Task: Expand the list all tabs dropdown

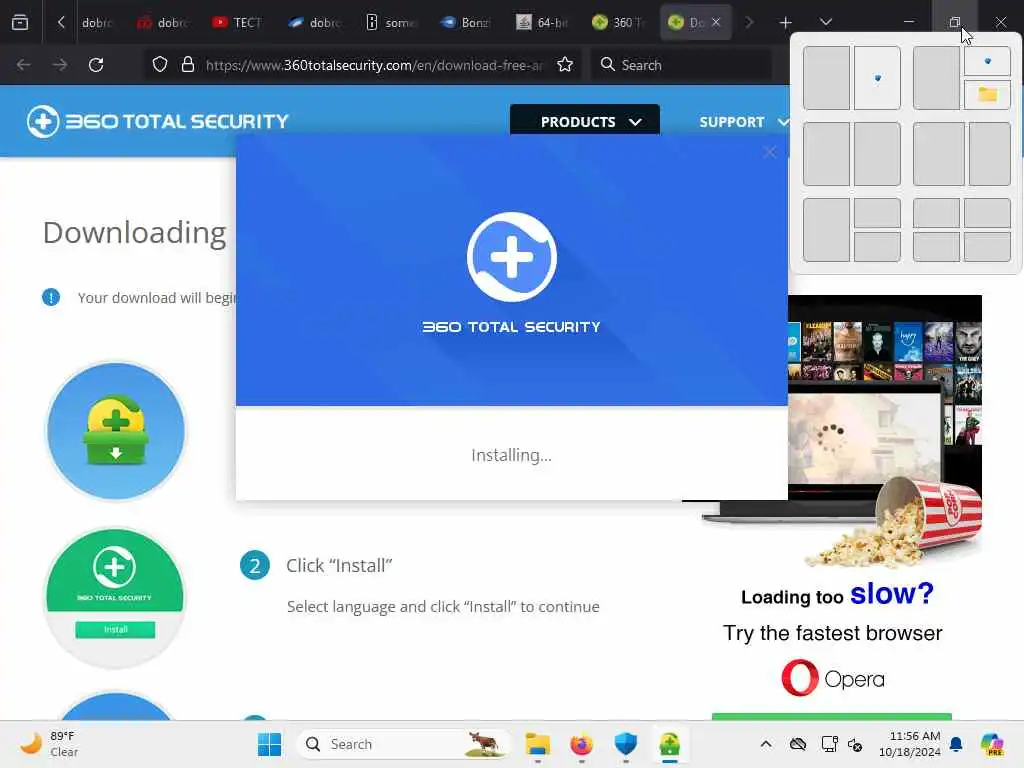Action: click(x=826, y=22)
